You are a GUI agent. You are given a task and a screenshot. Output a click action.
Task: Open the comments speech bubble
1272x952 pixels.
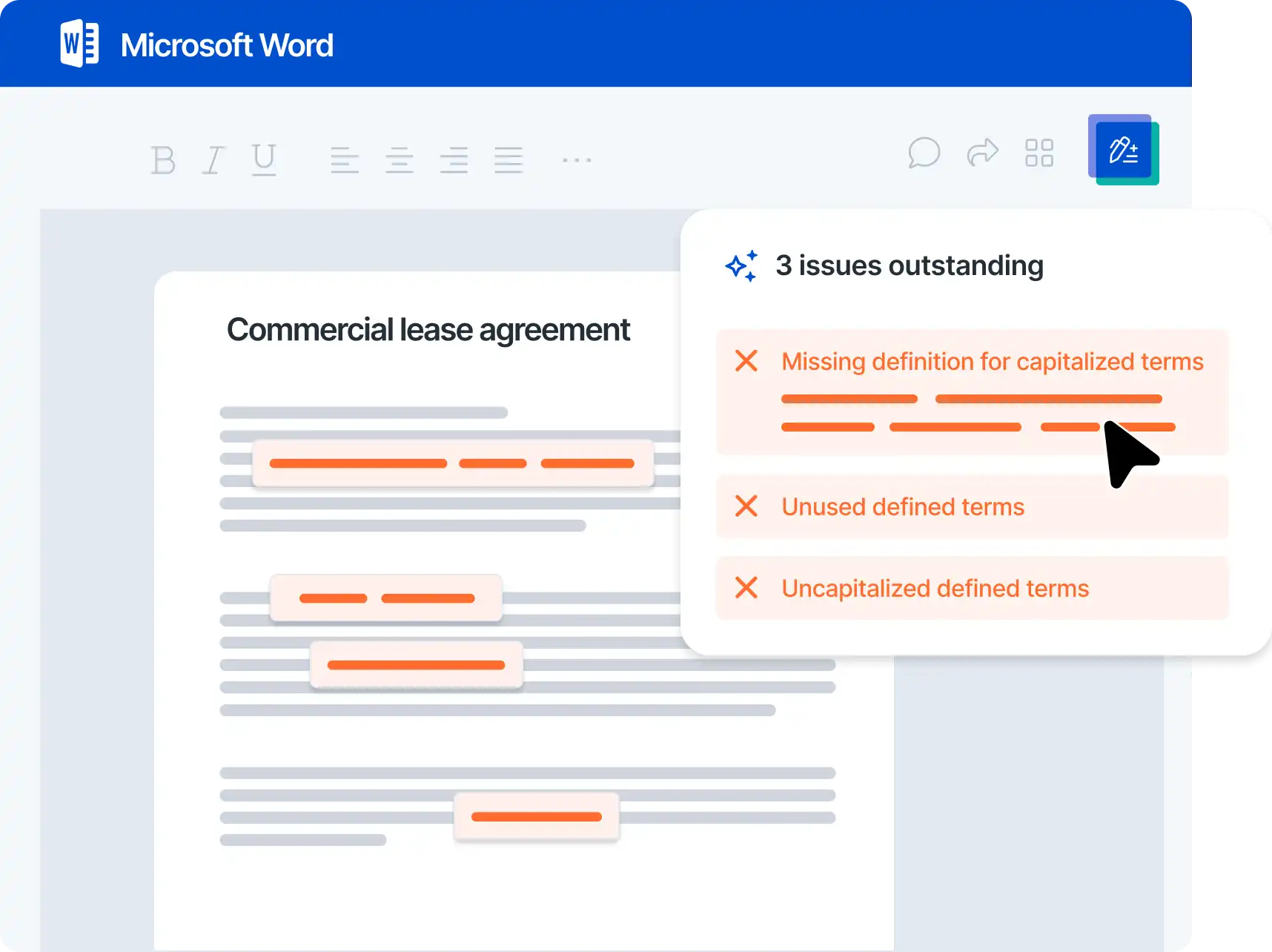tap(924, 153)
